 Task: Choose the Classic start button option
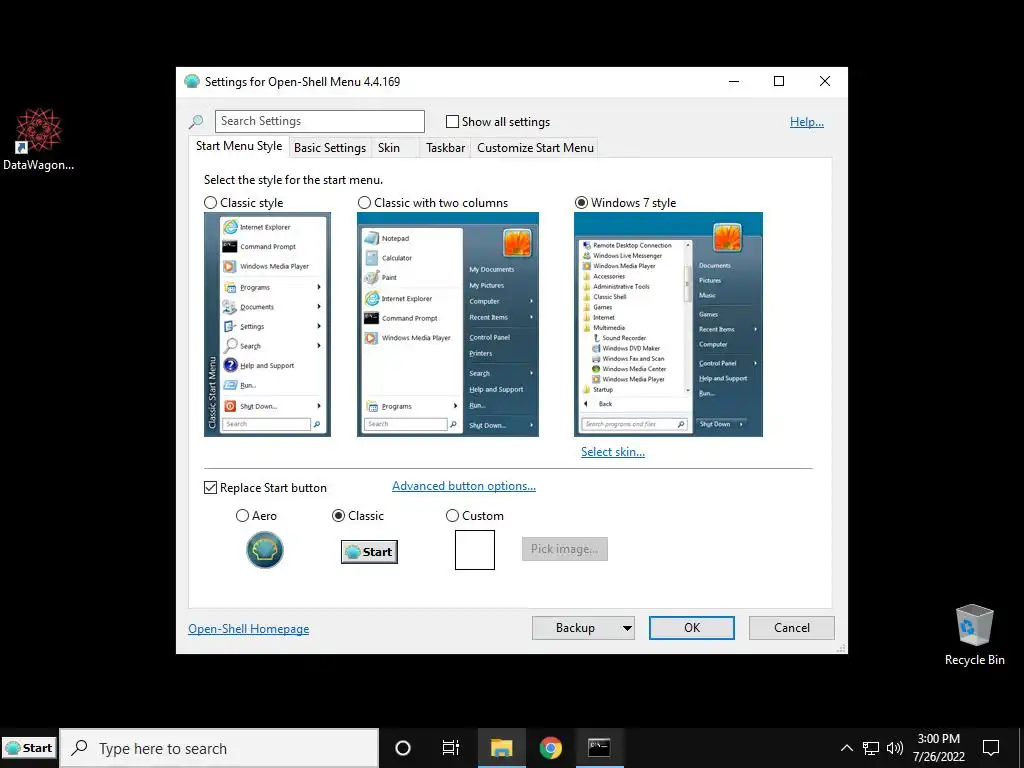338,516
